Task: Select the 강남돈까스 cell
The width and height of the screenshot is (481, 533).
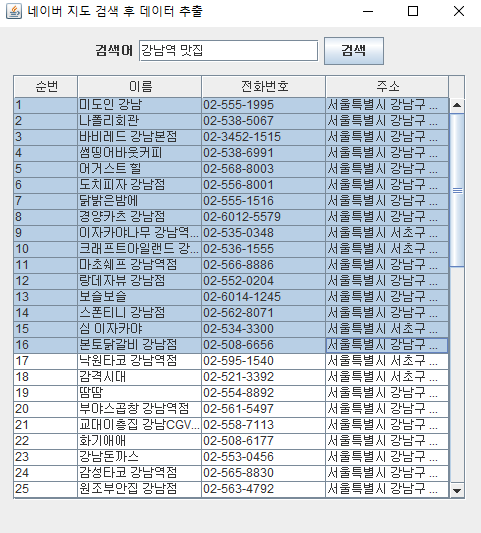Action: [x=140, y=457]
